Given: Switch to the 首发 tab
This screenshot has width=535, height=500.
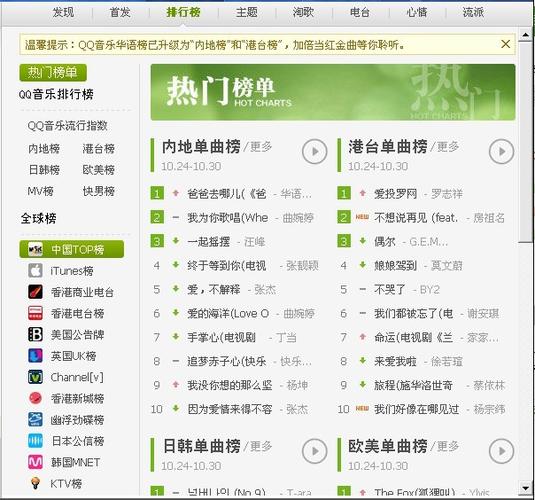Looking at the screenshot, I should pos(120,13).
